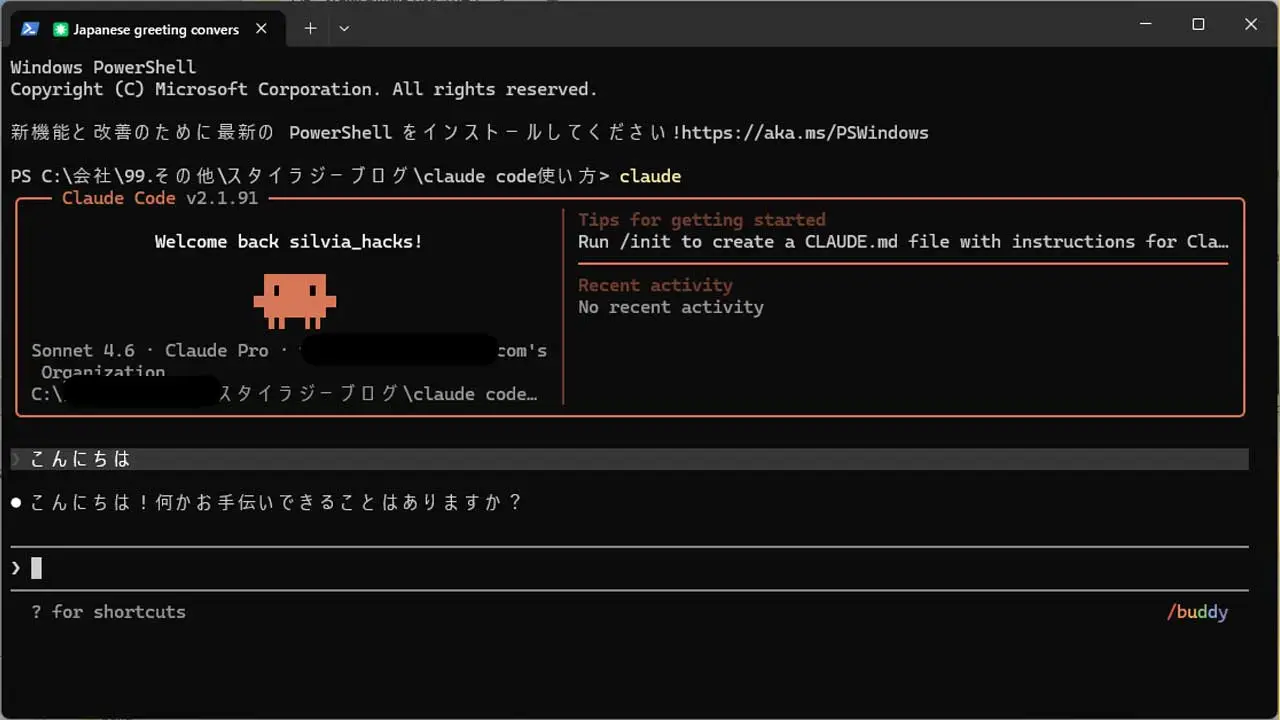The height and width of the screenshot is (720, 1280).
Task: Maximize the terminal window
Action: pyautogui.click(x=1197, y=25)
